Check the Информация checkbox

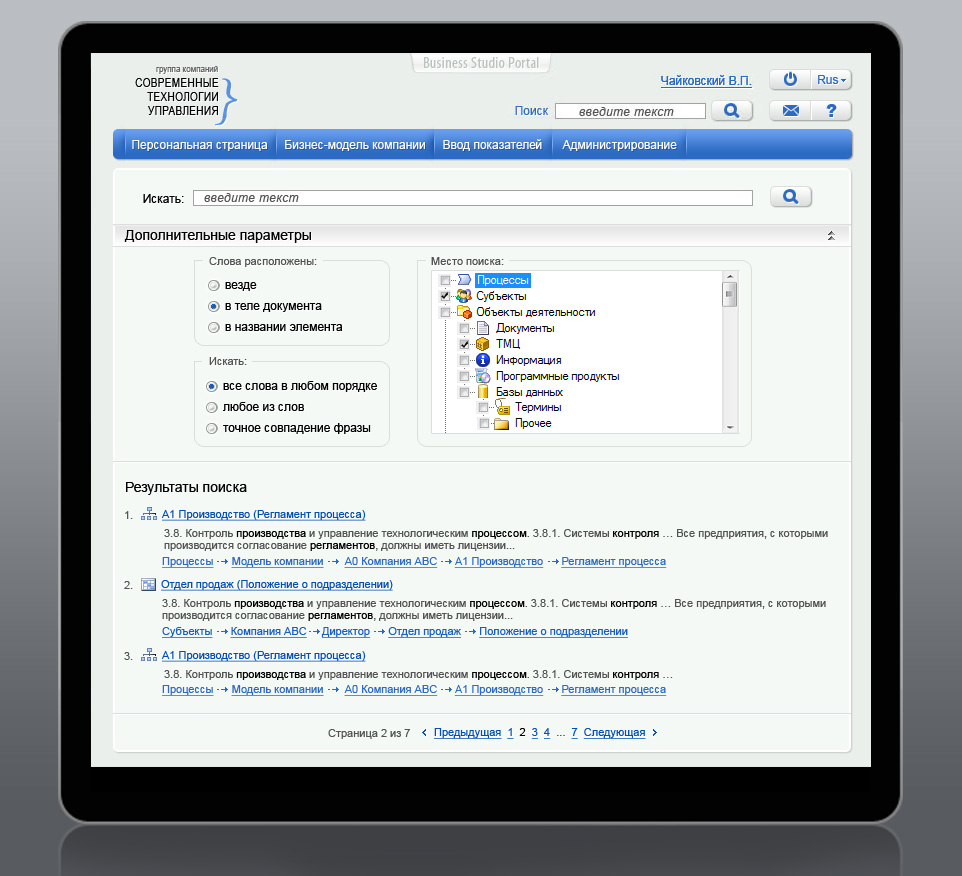pyautogui.click(x=464, y=360)
